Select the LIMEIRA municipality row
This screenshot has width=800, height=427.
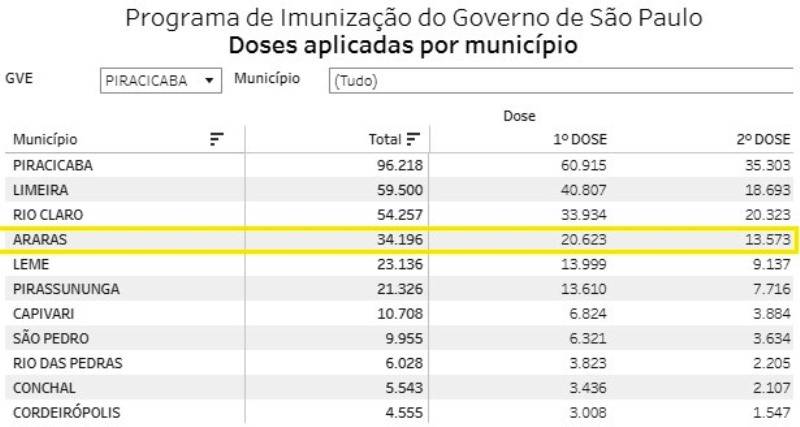pyautogui.click(x=41, y=190)
